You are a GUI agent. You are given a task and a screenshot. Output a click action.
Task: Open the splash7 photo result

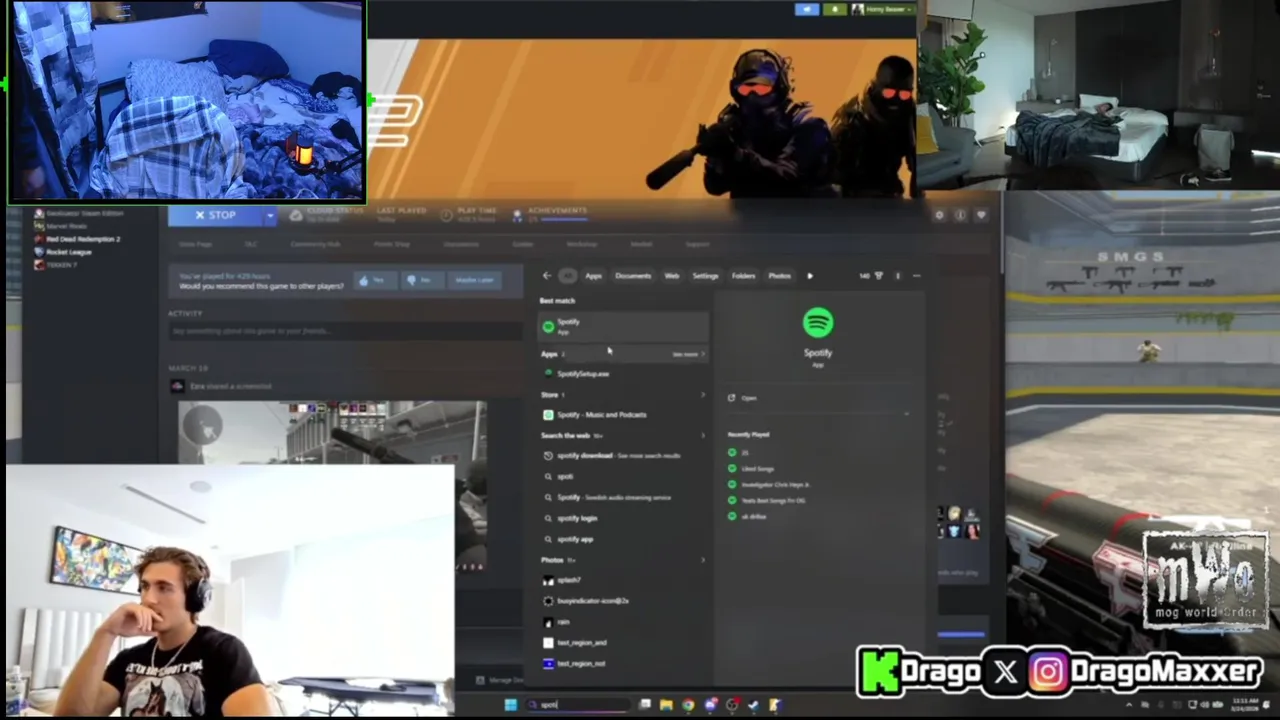[624, 580]
